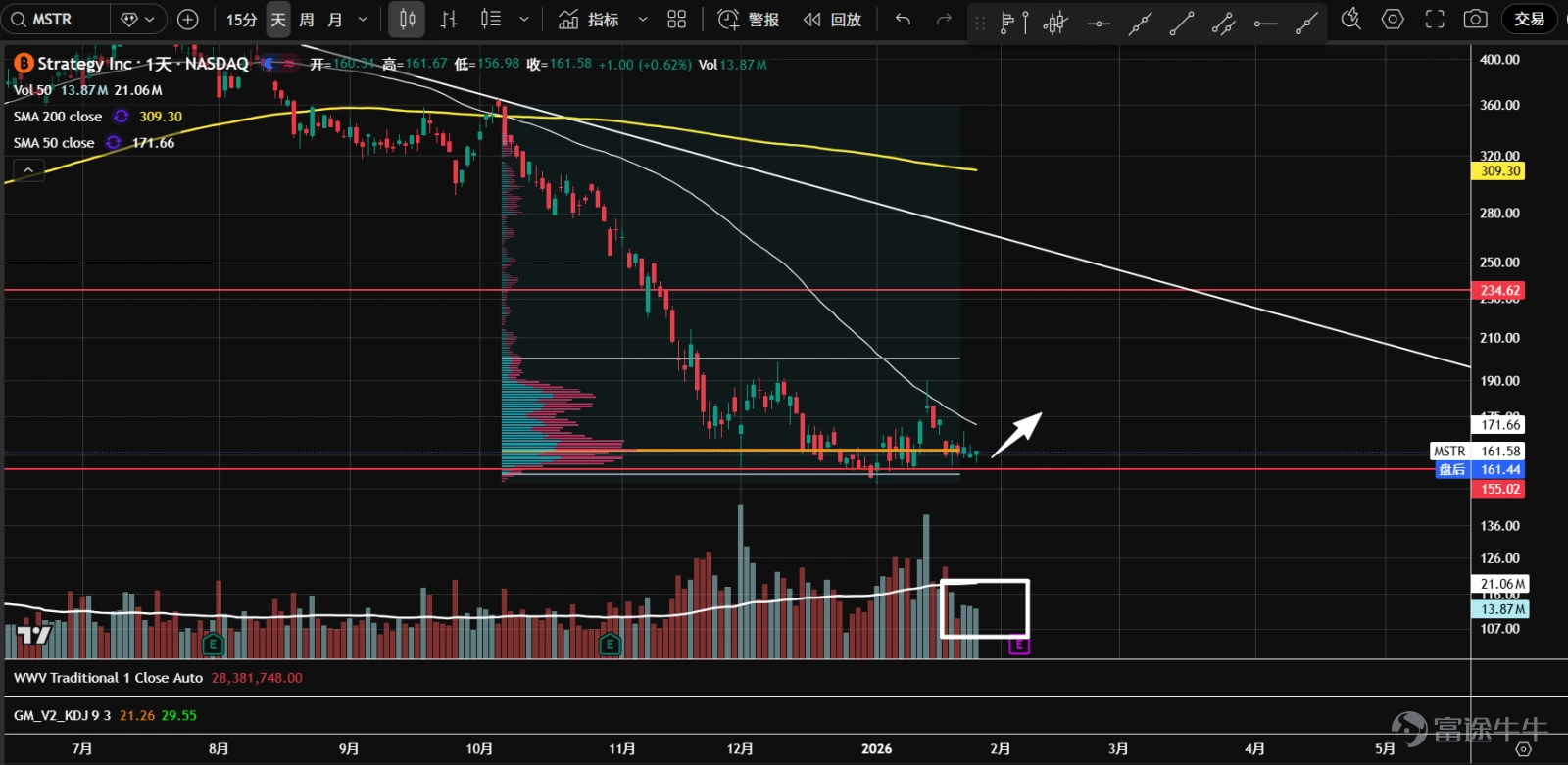
Task: Open the MSTR symbol search field
Action: point(56,19)
